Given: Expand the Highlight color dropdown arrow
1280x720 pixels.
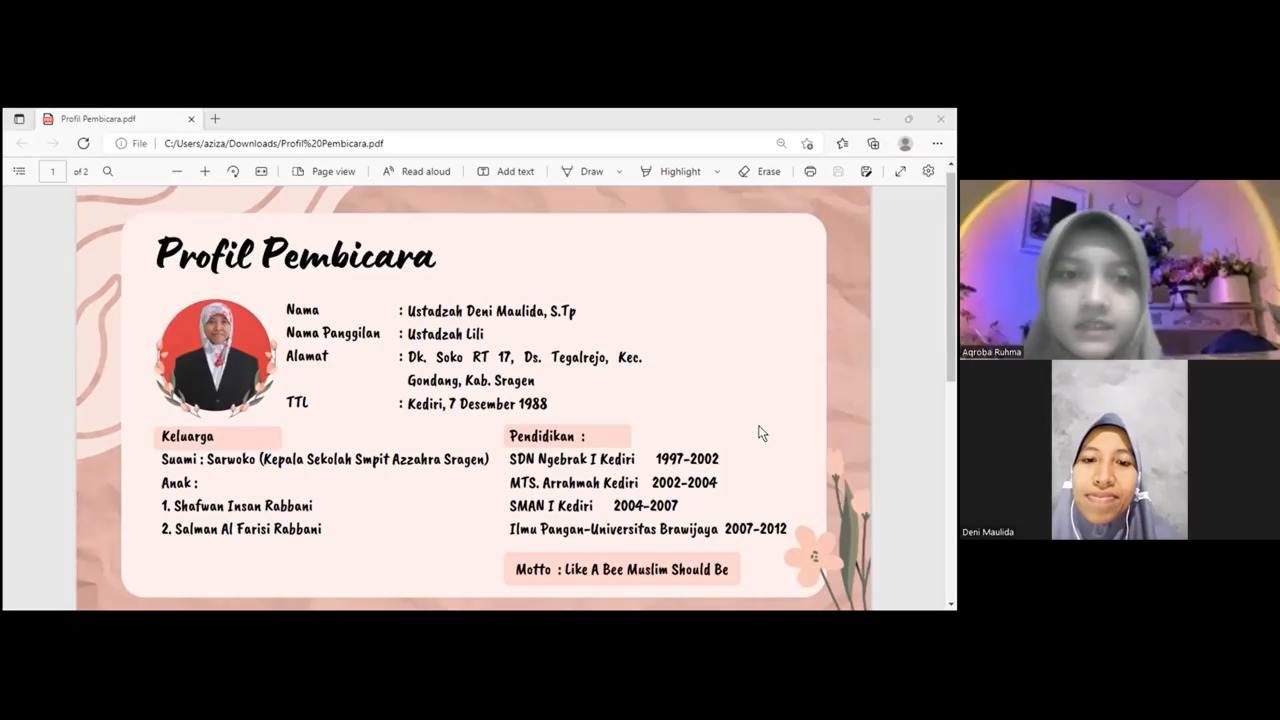Looking at the screenshot, I should pyautogui.click(x=717, y=171).
